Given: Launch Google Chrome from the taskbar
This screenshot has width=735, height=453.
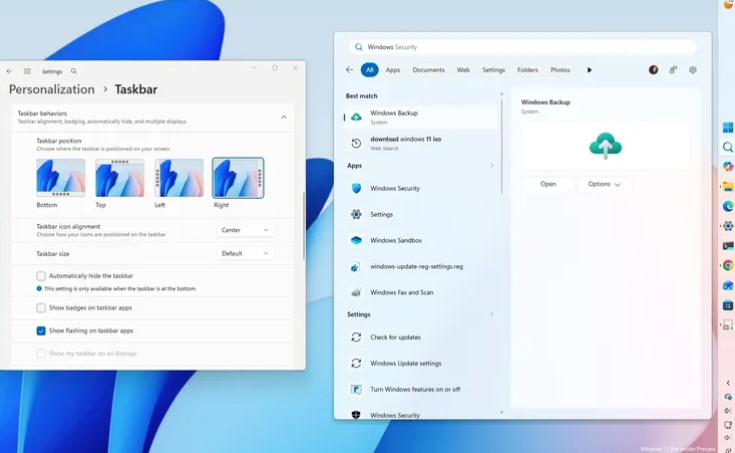Looking at the screenshot, I should click(728, 265).
